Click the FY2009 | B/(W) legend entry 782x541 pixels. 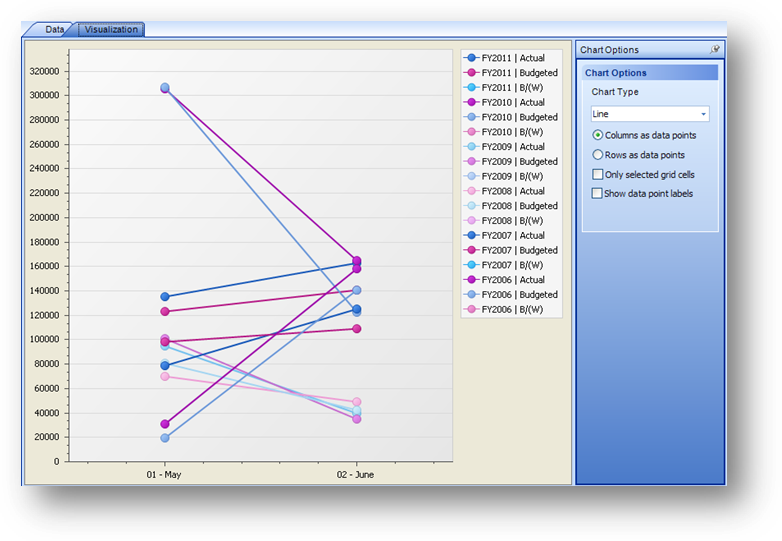click(x=504, y=176)
